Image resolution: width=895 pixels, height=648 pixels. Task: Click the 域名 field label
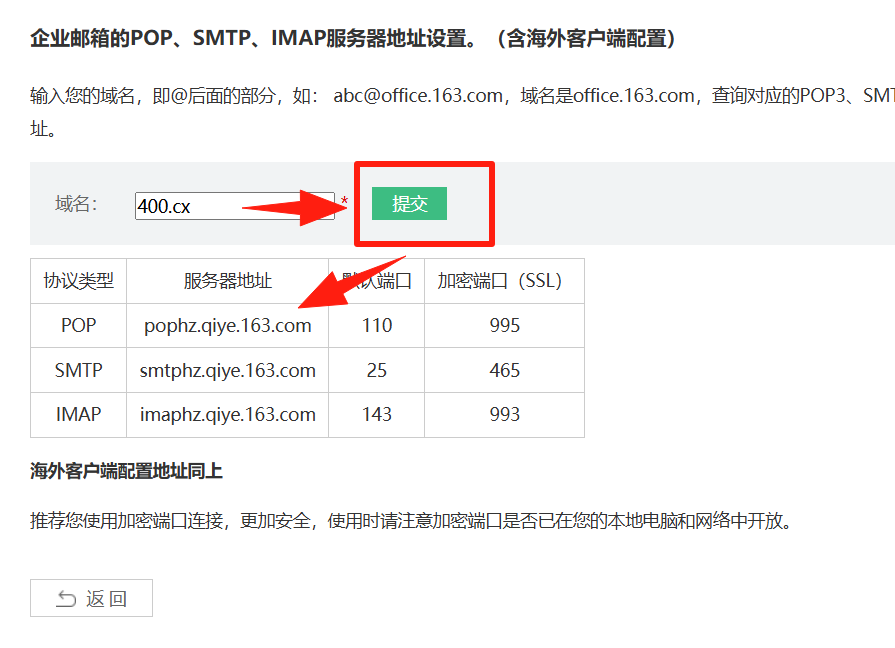click(76, 204)
